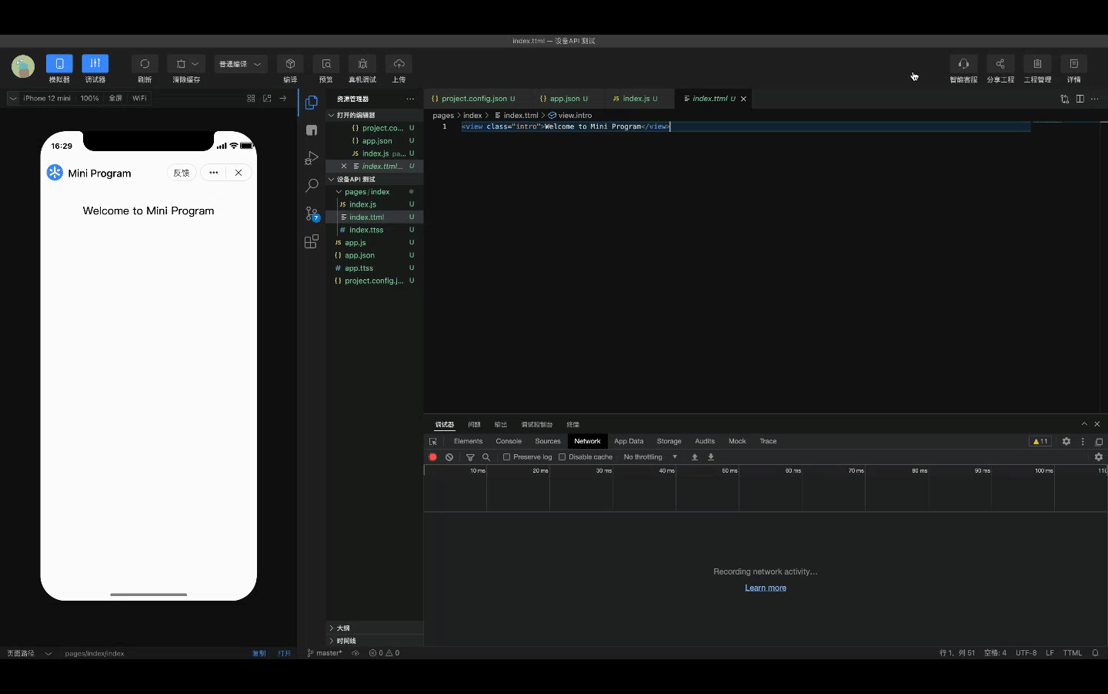The height and width of the screenshot is (694, 1108).
Task: Open extensions icon in activity bar
Action: coord(311,242)
